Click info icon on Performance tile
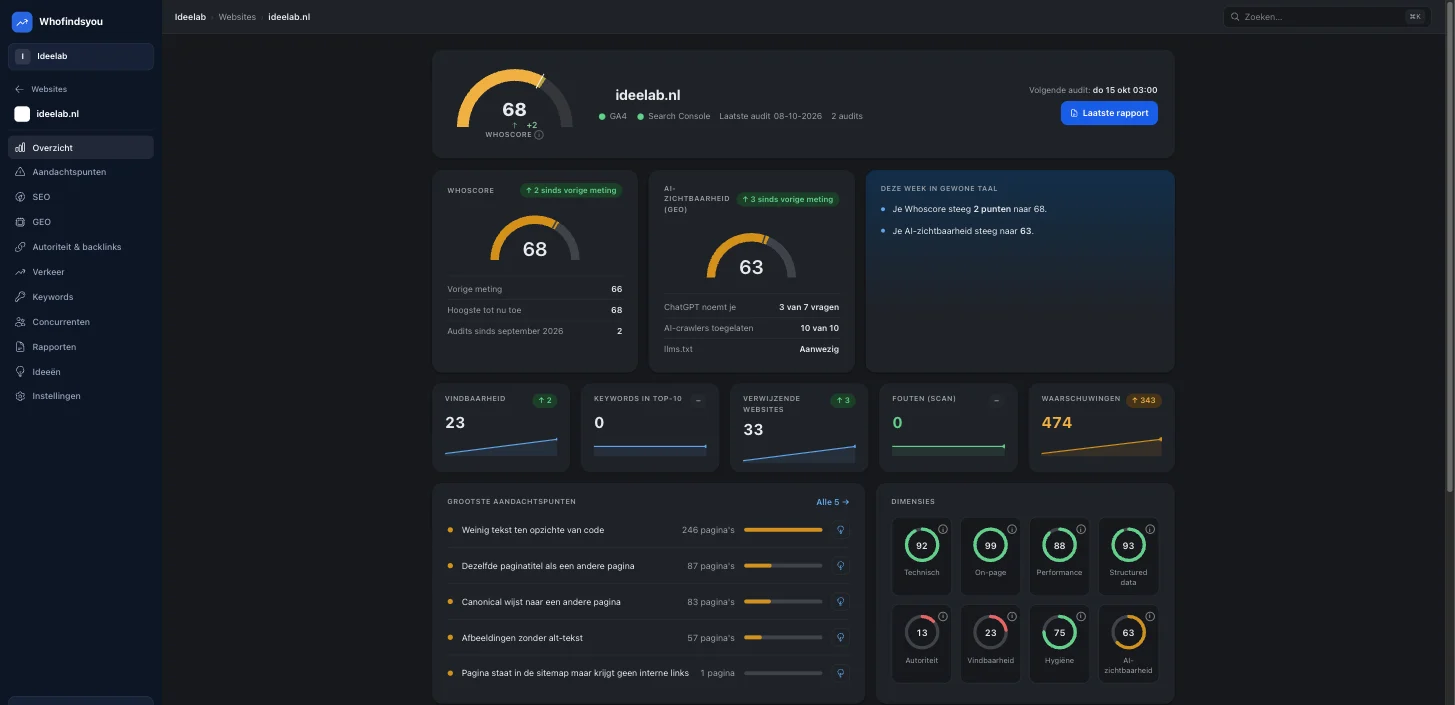Viewport: 1455px width, 705px height. pos(1080,529)
